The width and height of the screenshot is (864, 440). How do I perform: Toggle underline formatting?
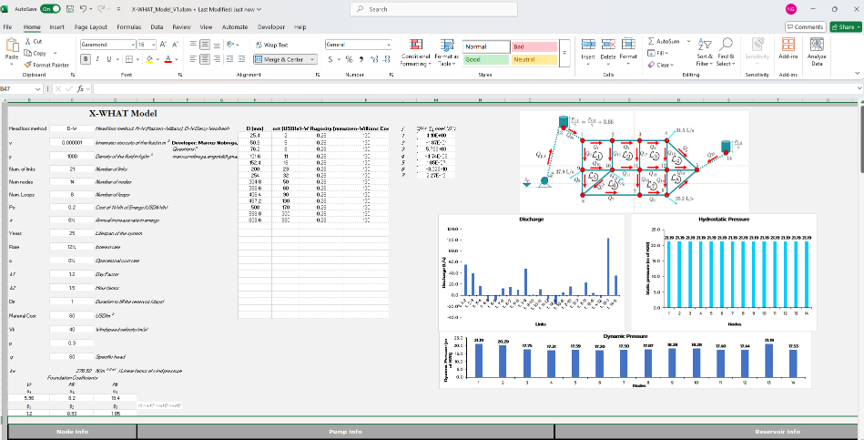pyautogui.click(x=109, y=59)
